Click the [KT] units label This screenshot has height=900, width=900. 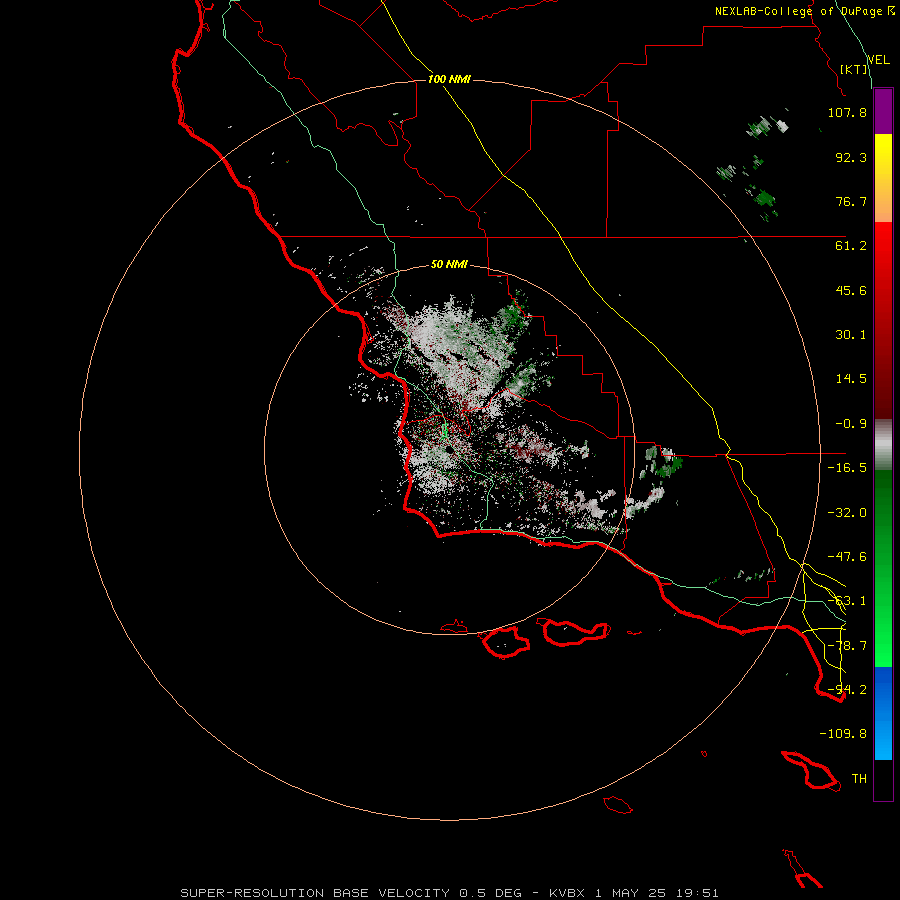pos(854,69)
